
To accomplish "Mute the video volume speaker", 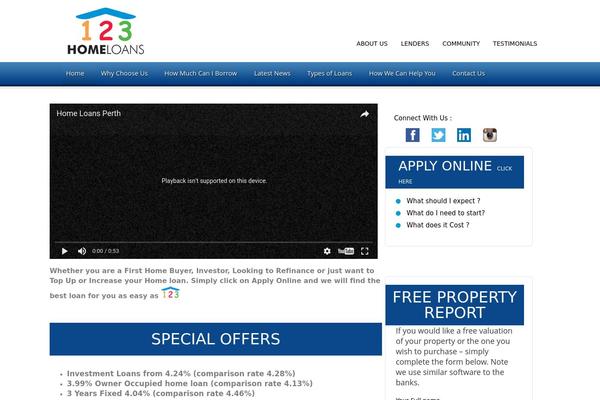I will (x=82, y=251).
